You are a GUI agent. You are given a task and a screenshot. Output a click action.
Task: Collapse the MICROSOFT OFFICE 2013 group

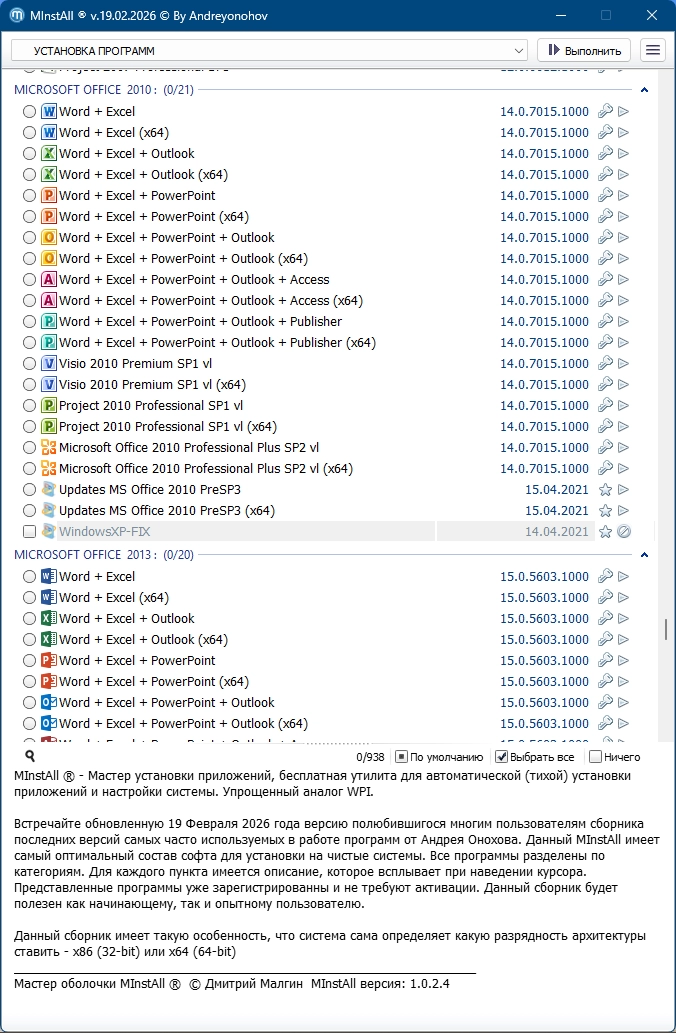click(644, 555)
